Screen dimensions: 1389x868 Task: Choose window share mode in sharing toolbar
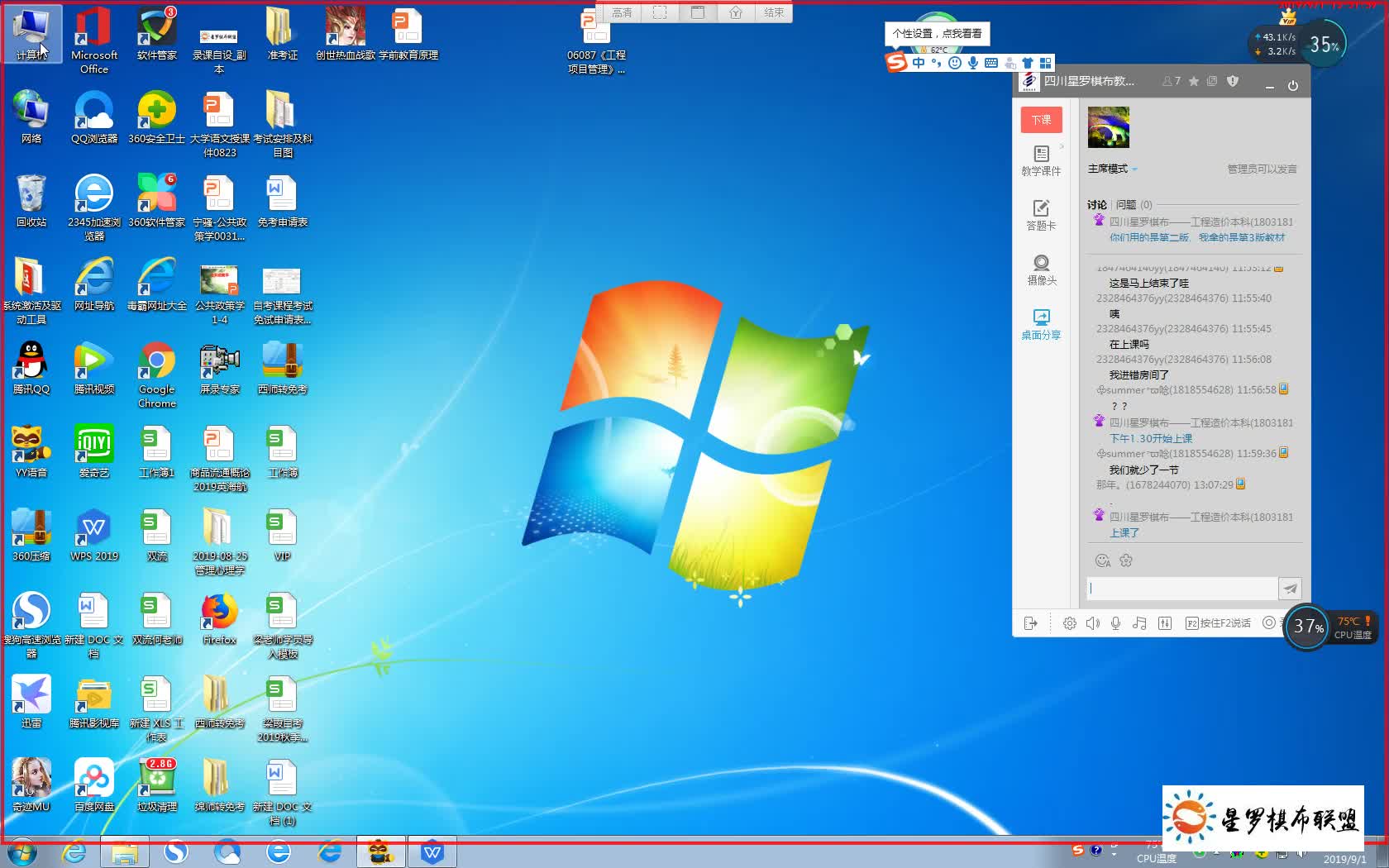698,12
